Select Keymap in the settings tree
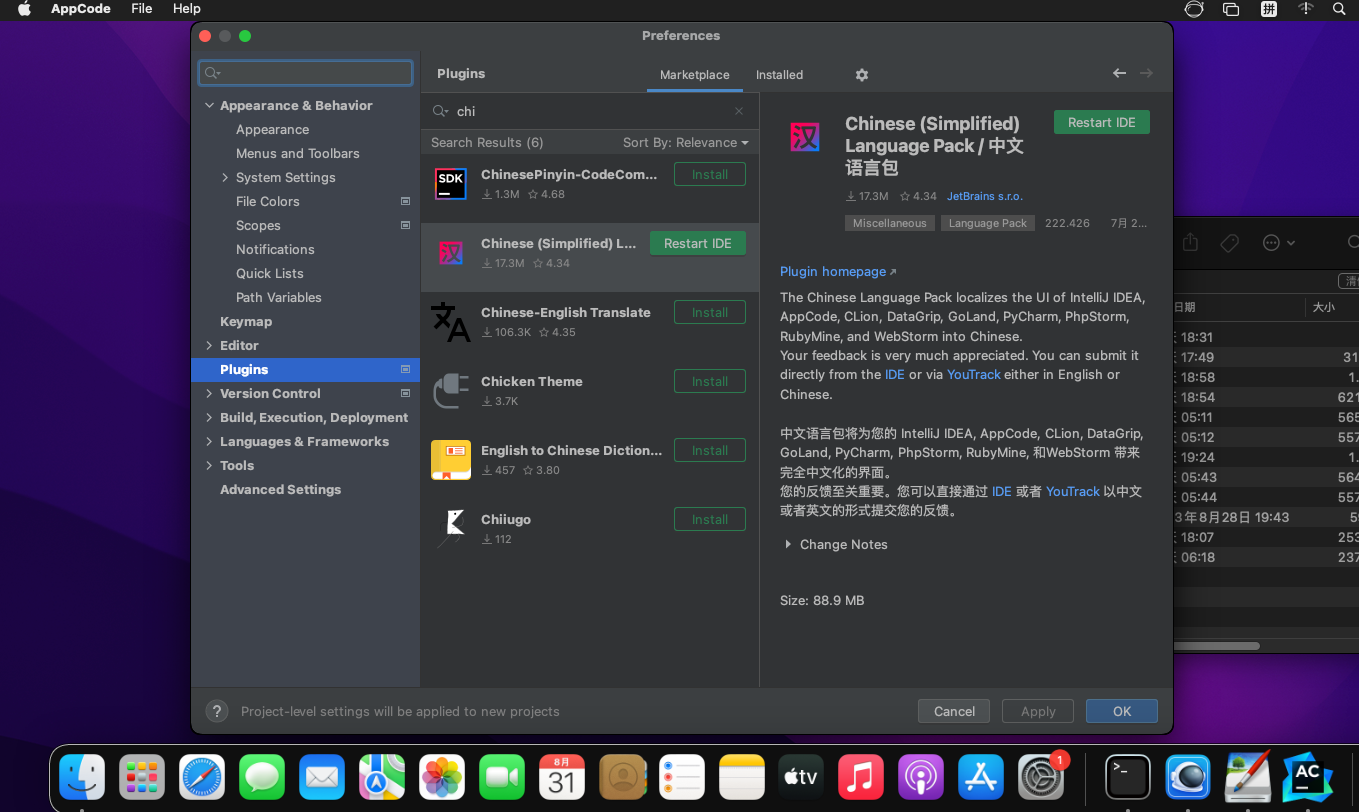1359x812 pixels. tap(245, 321)
